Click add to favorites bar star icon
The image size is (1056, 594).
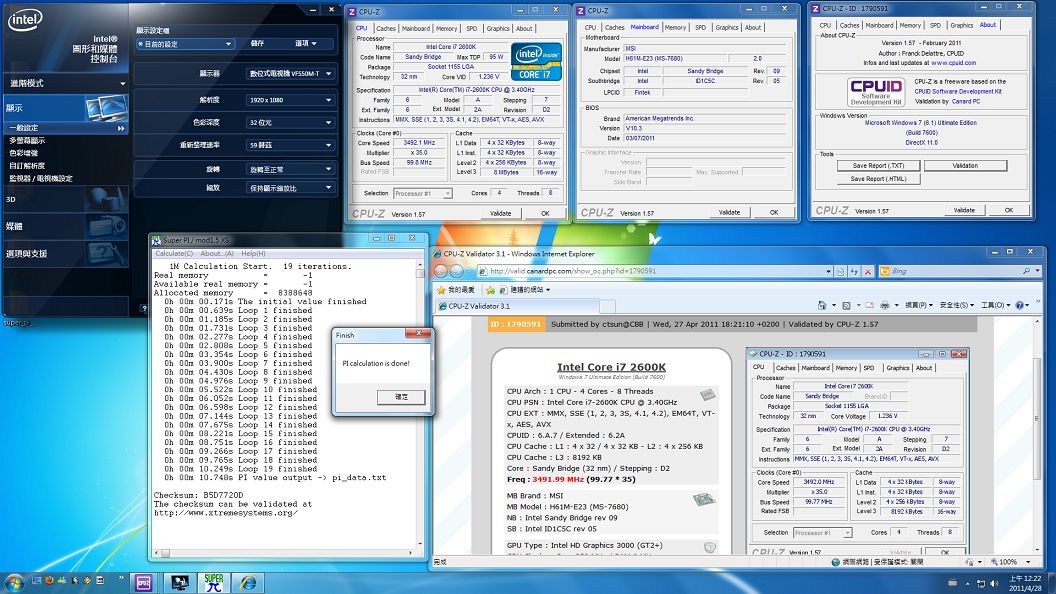[491, 290]
